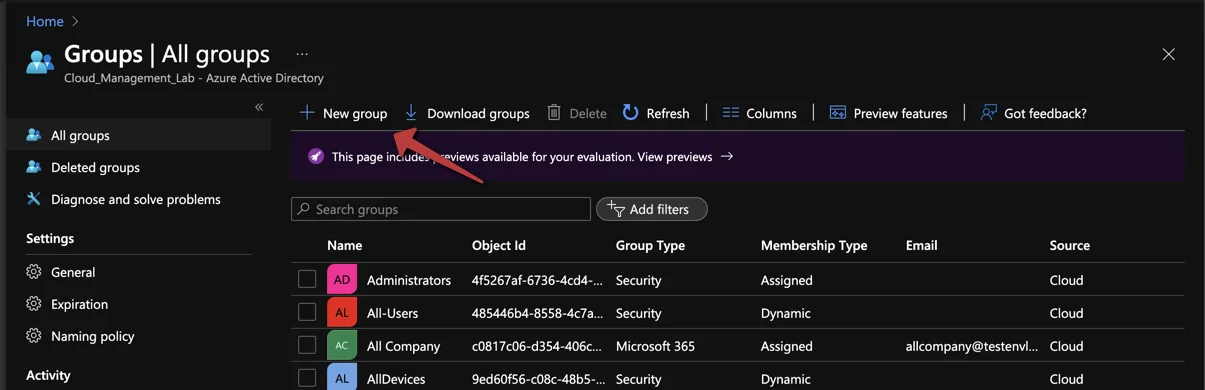Collapse the sidebar with the double chevron
The width and height of the screenshot is (1205, 390).
pyautogui.click(x=258, y=107)
